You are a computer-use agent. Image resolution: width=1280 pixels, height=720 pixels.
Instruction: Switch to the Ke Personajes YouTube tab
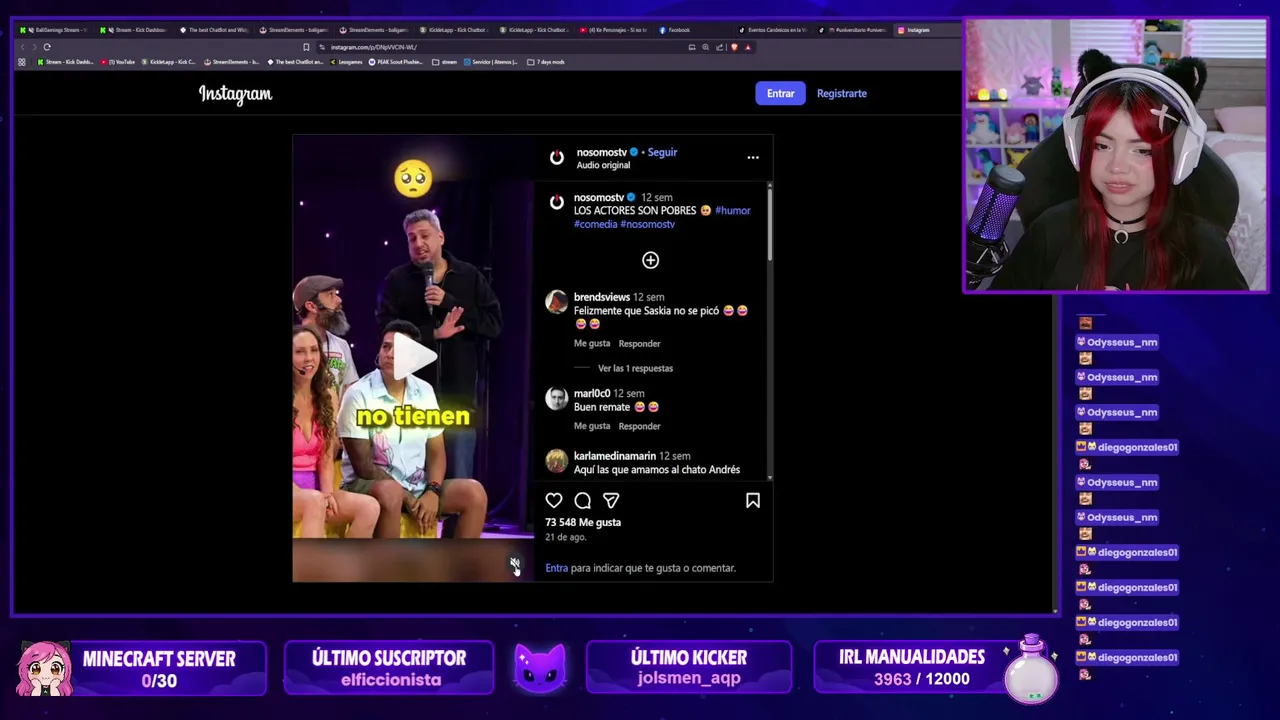(x=615, y=30)
